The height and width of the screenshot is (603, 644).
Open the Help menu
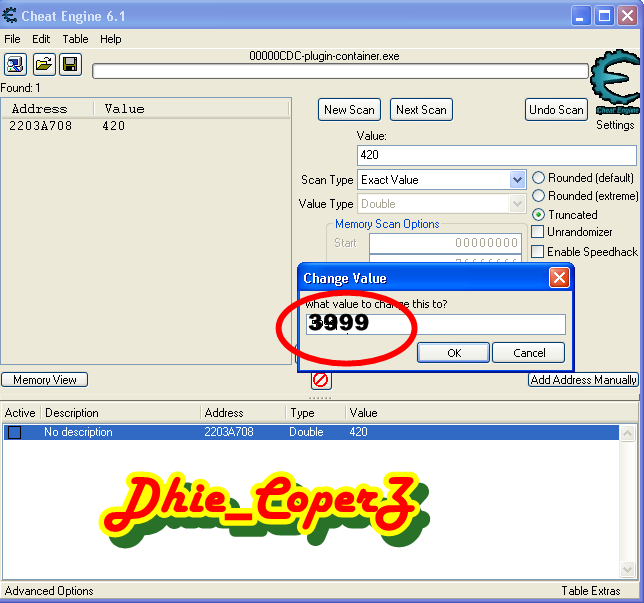click(110, 39)
